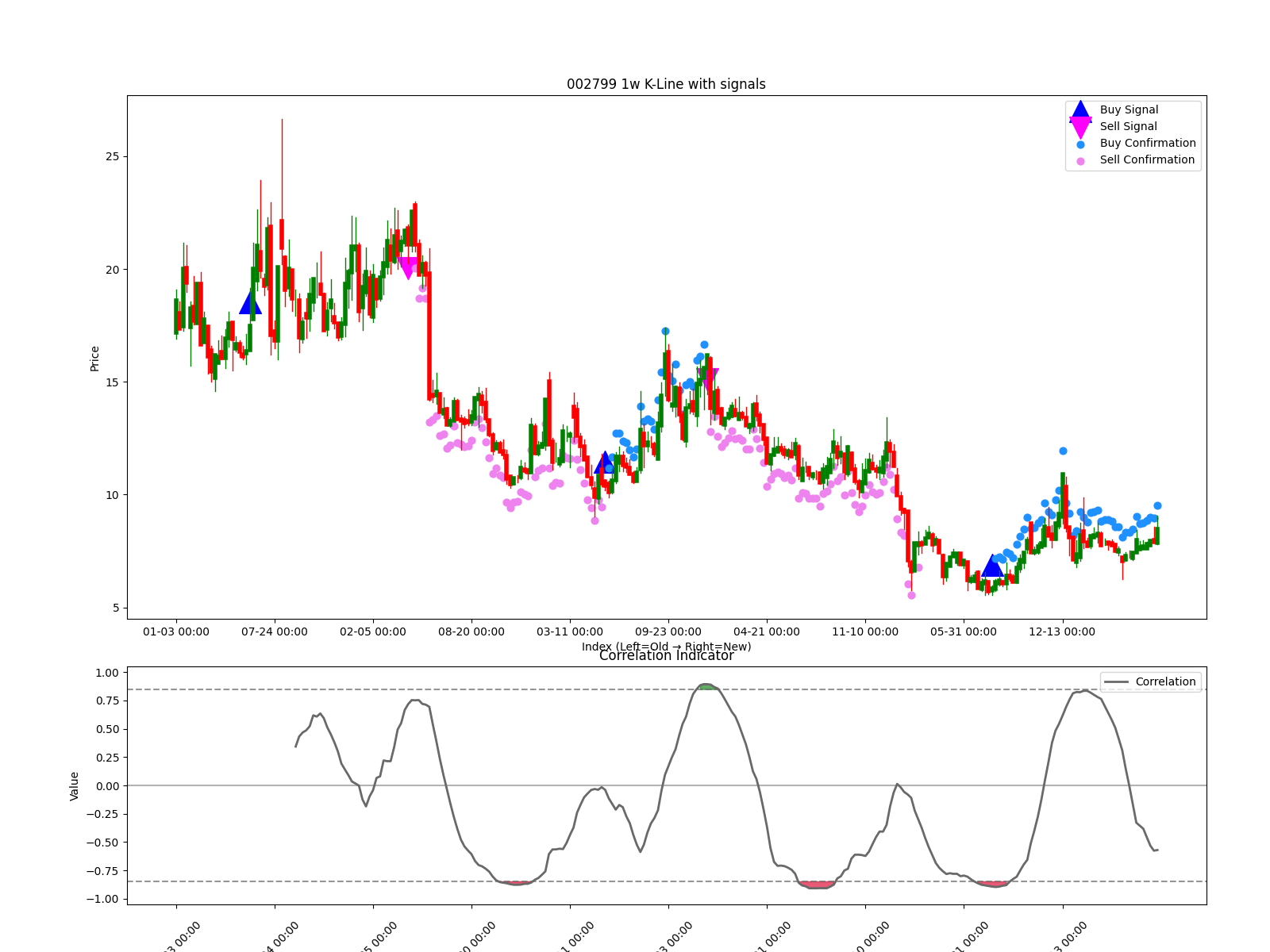Click date tick '12-13 00:00' under price chart
This screenshot has height=952, width=1270.
click(x=1062, y=631)
